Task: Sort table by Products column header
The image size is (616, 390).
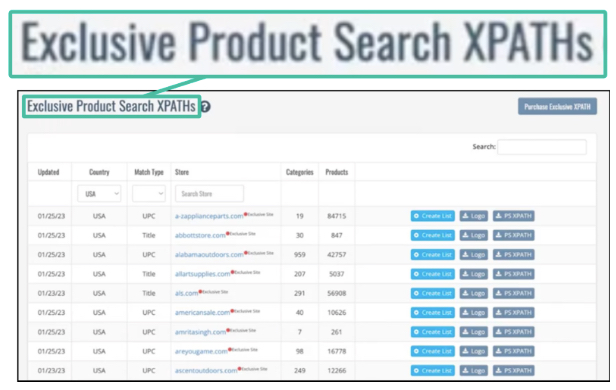Action: pyautogui.click(x=337, y=172)
